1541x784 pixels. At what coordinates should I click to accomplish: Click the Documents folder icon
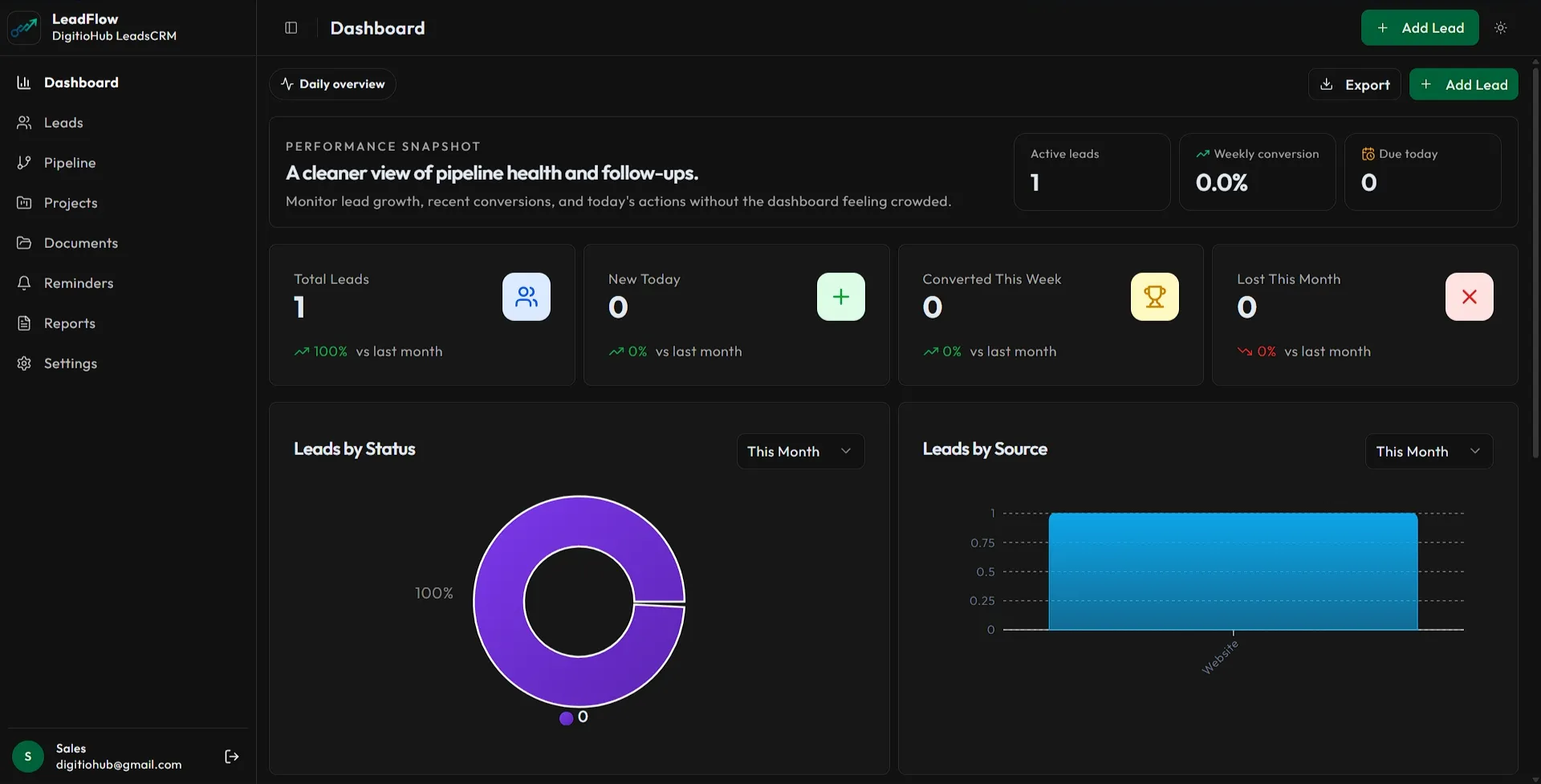[x=24, y=242]
